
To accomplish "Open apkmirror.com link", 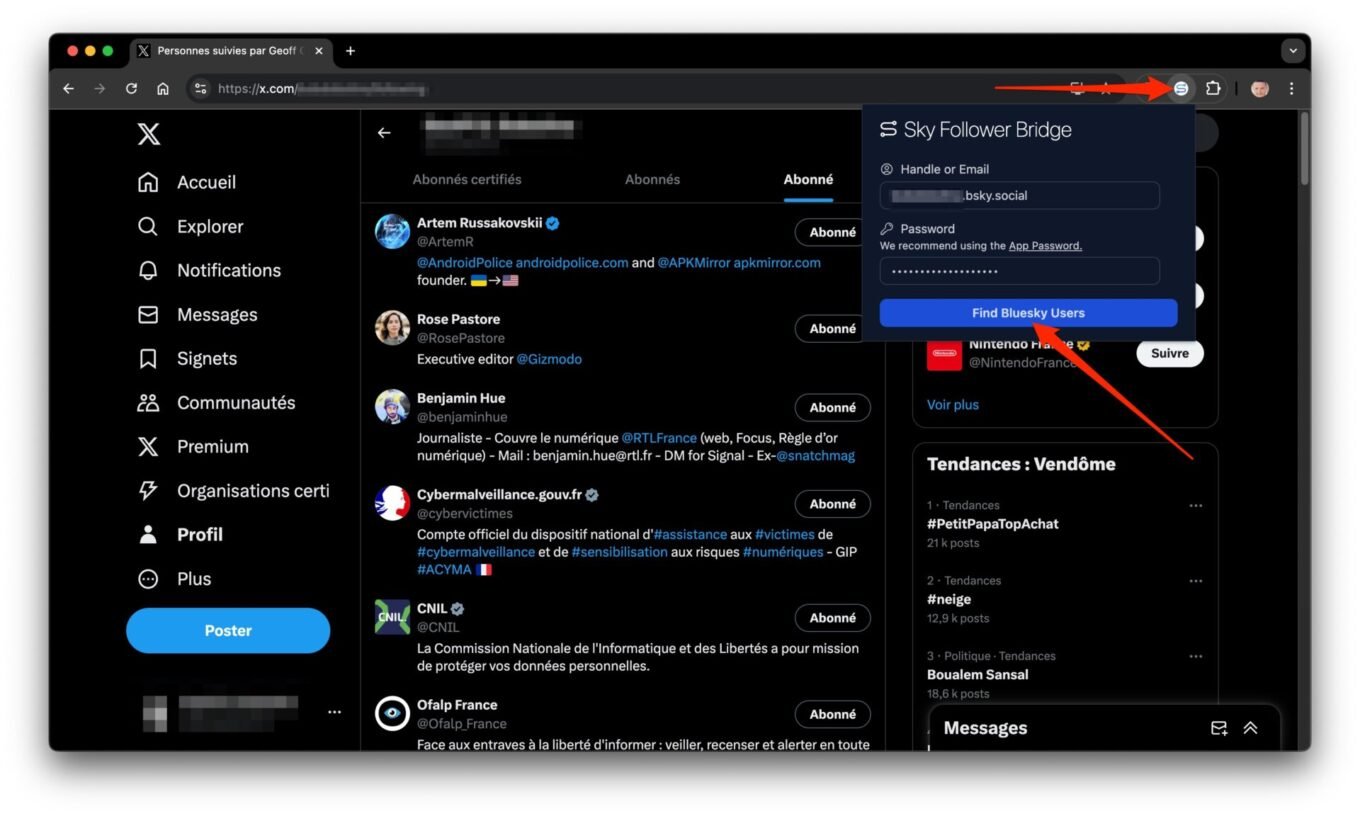I will coord(777,262).
